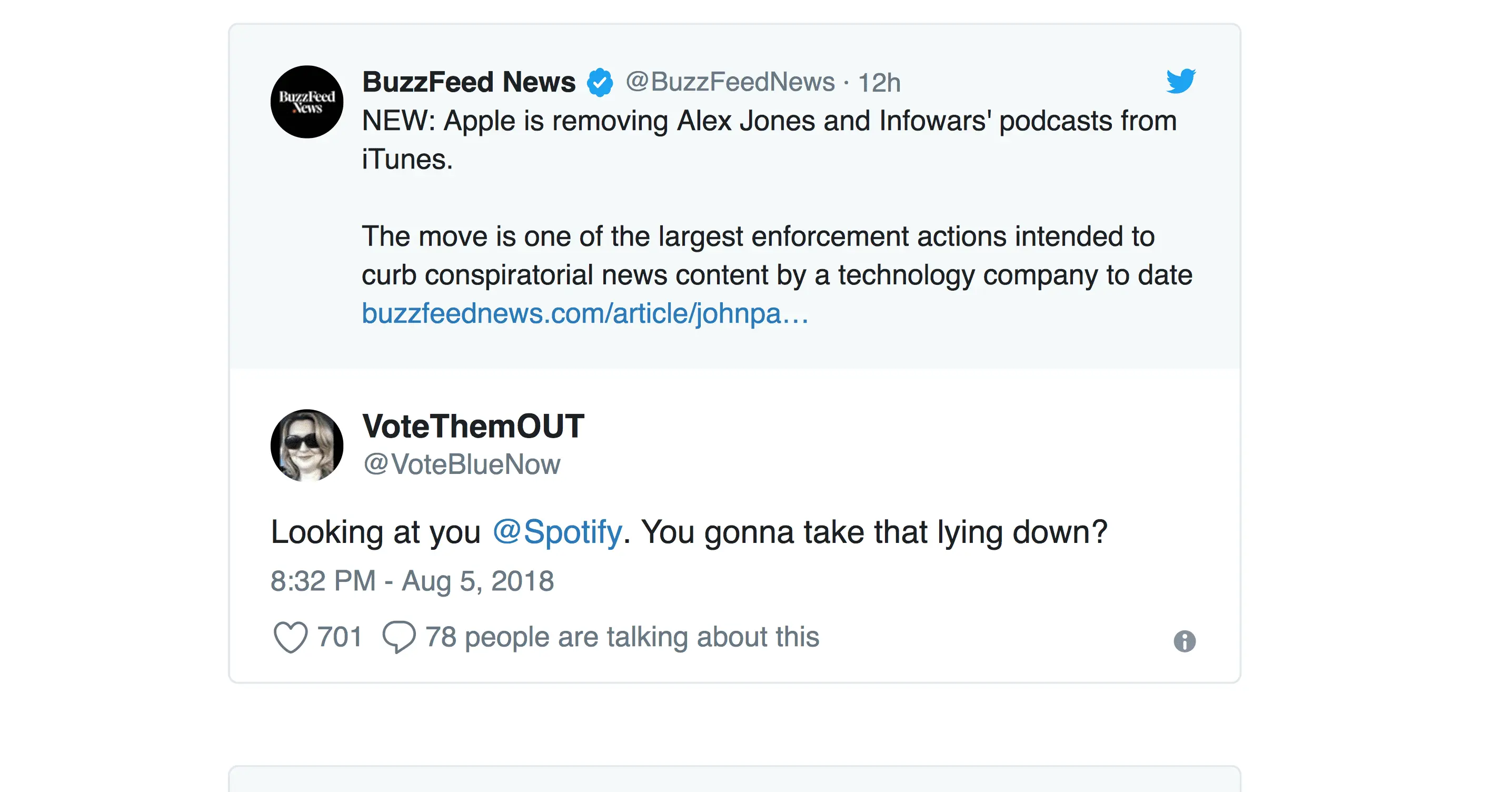Open the BuzzFeed News display name
This screenshot has width=1512, height=792.
tap(469, 82)
